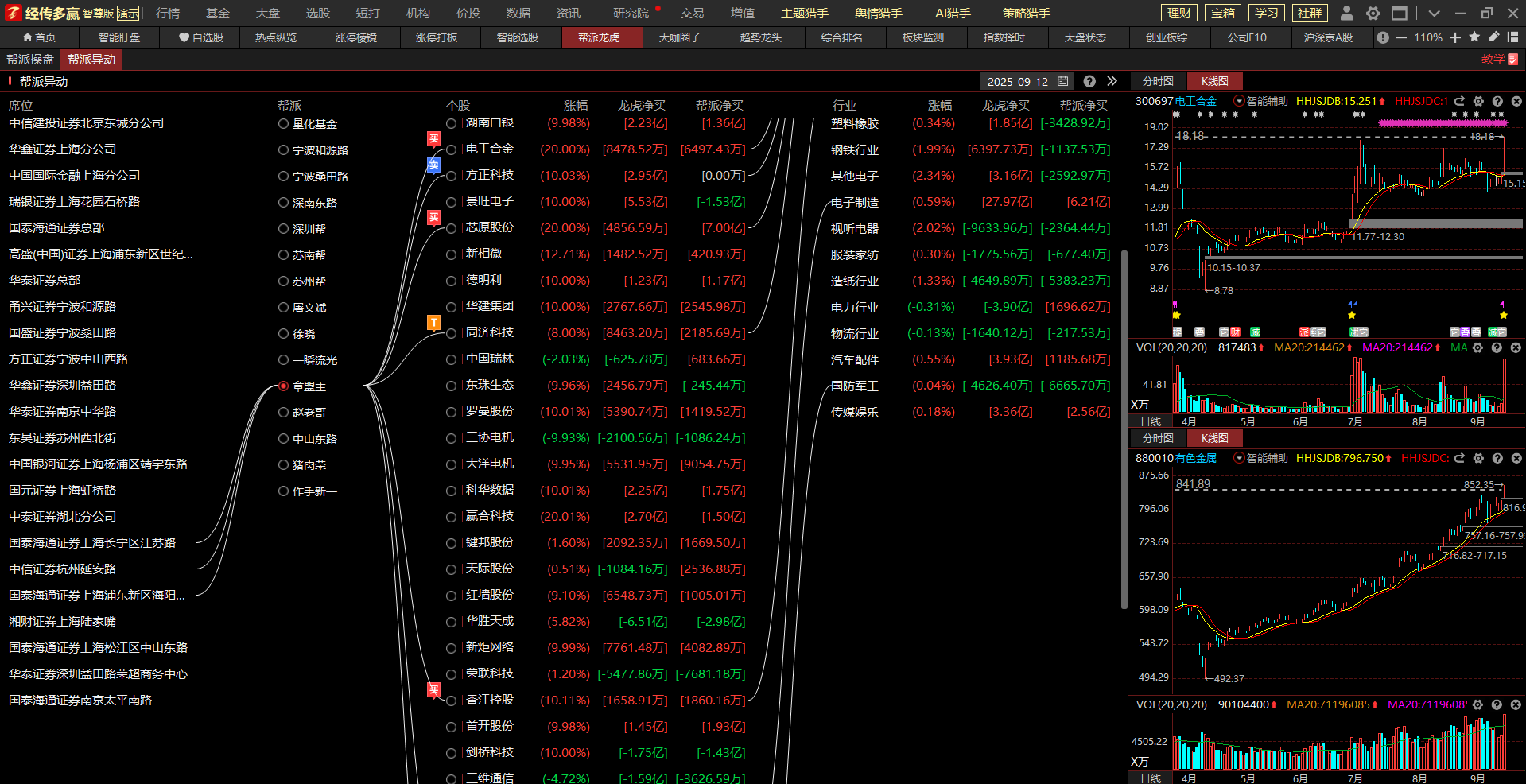The height and width of the screenshot is (784, 1526).
Task: Select the 深南东路 radio button
Action: click(283, 202)
